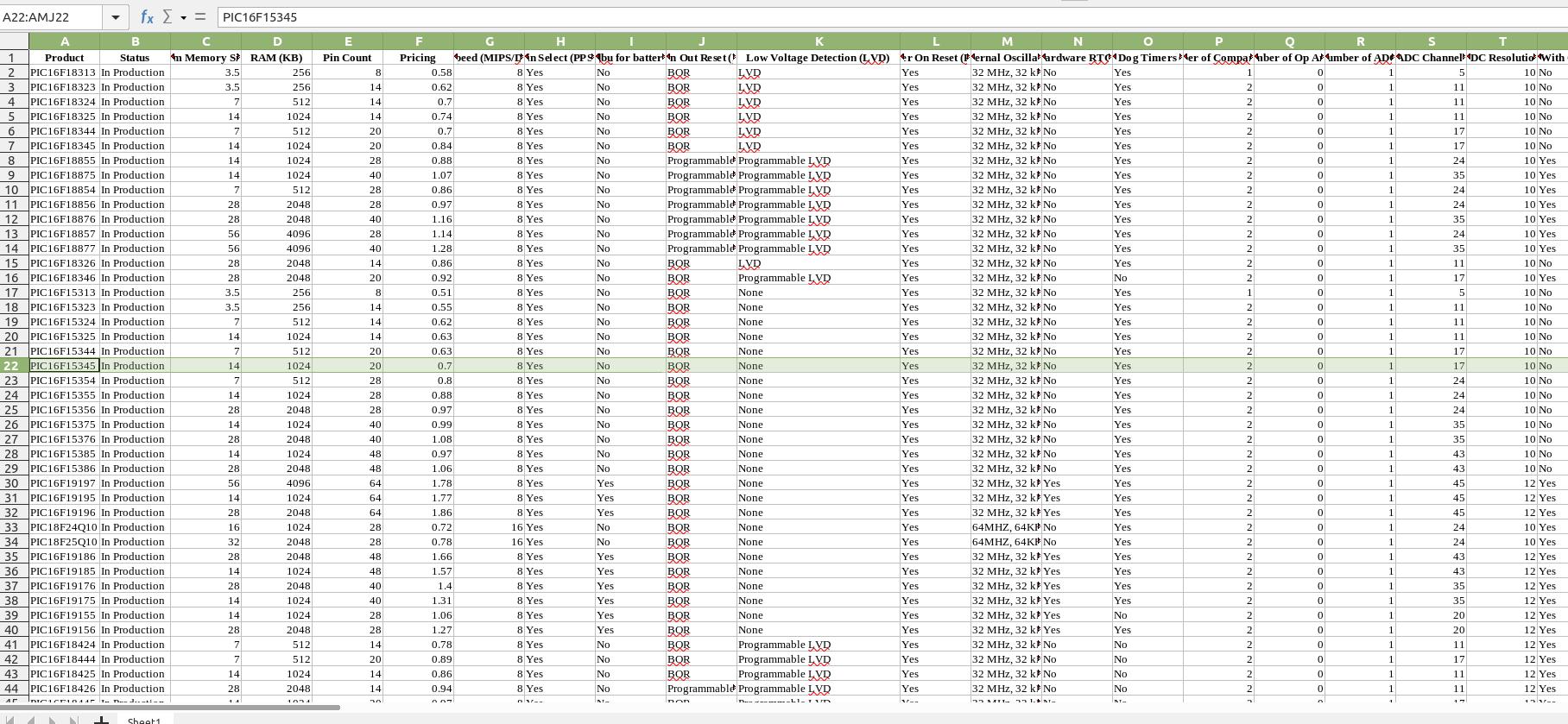Click cell containing PIC16F18313
Image resolution: width=1568 pixels, height=724 pixels.
(64, 72)
